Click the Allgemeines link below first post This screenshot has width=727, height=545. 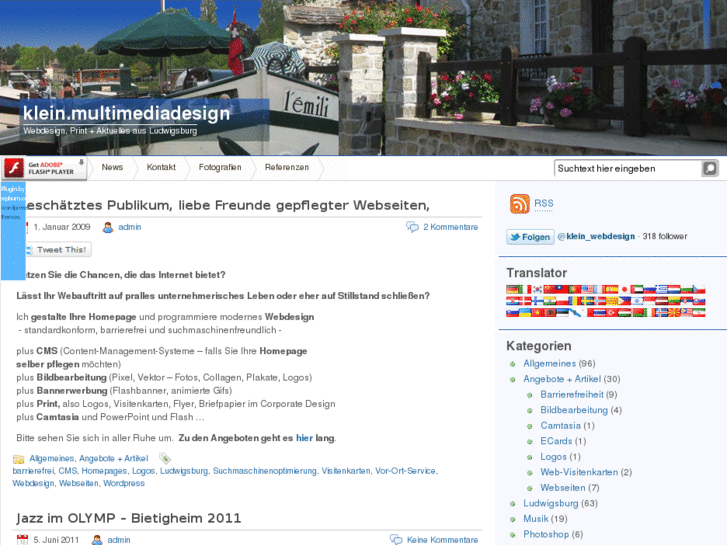(x=51, y=458)
